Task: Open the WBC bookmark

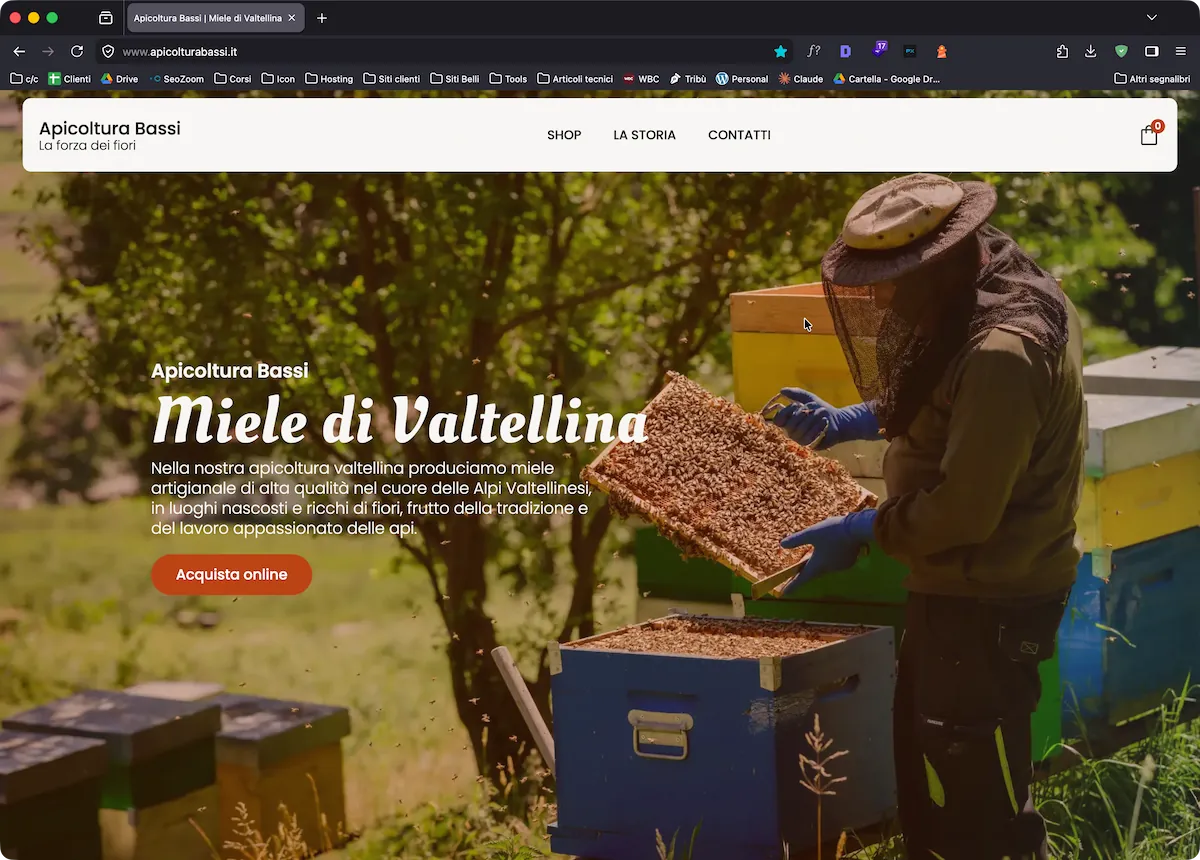Action: (x=641, y=79)
